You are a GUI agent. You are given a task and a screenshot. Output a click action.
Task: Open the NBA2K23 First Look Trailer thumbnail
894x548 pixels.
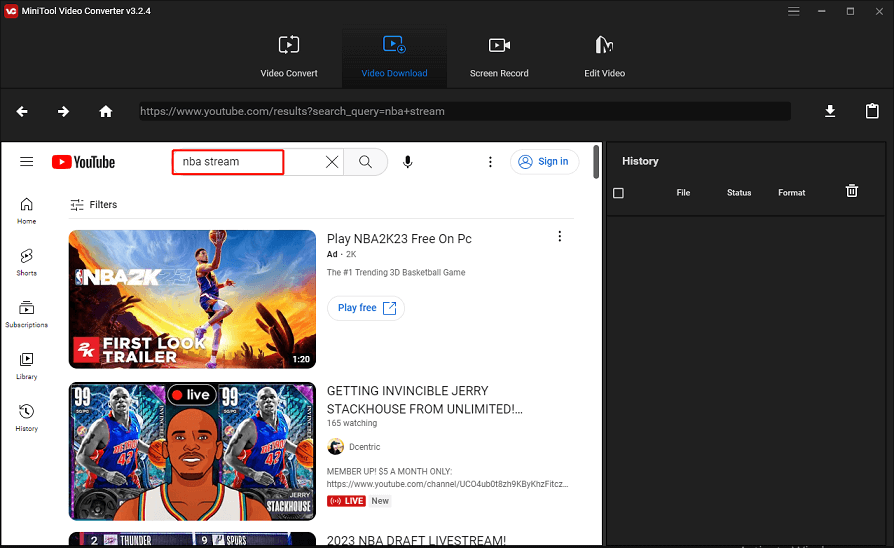point(192,299)
